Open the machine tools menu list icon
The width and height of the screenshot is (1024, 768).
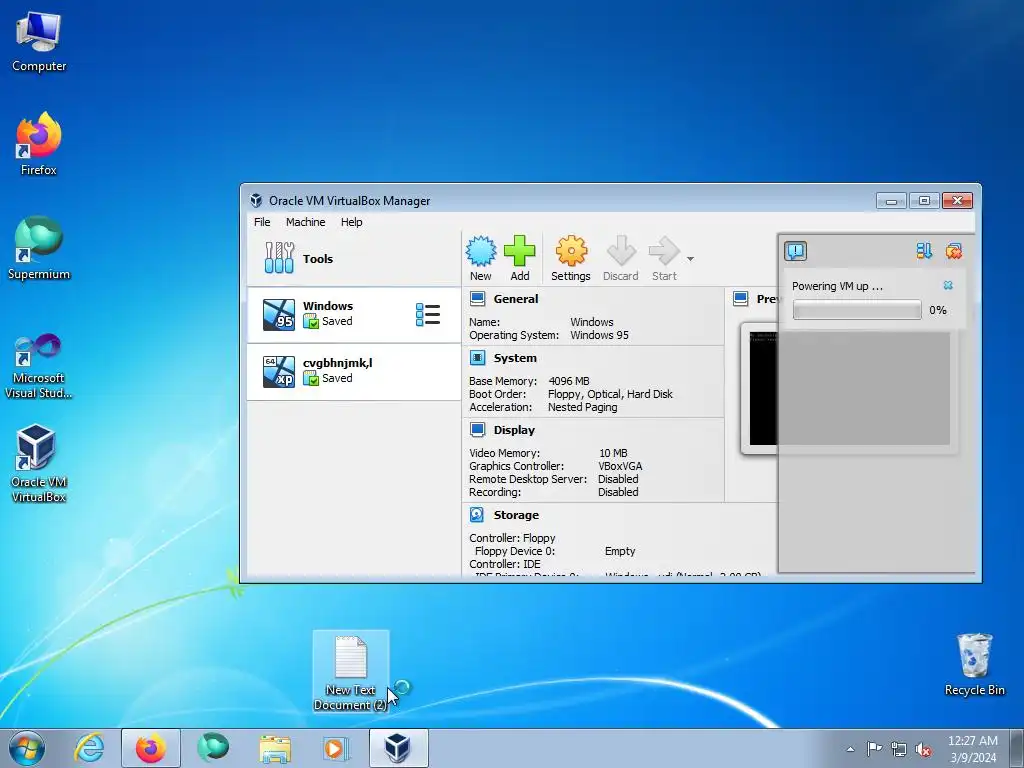pos(428,315)
